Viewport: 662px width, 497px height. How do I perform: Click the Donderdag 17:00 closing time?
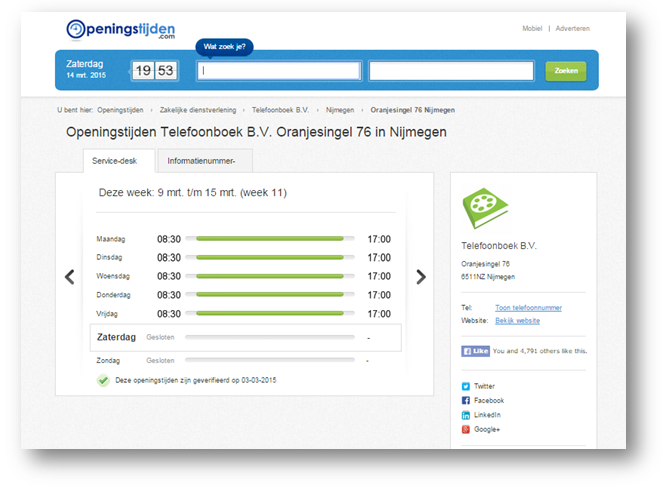click(x=379, y=295)
